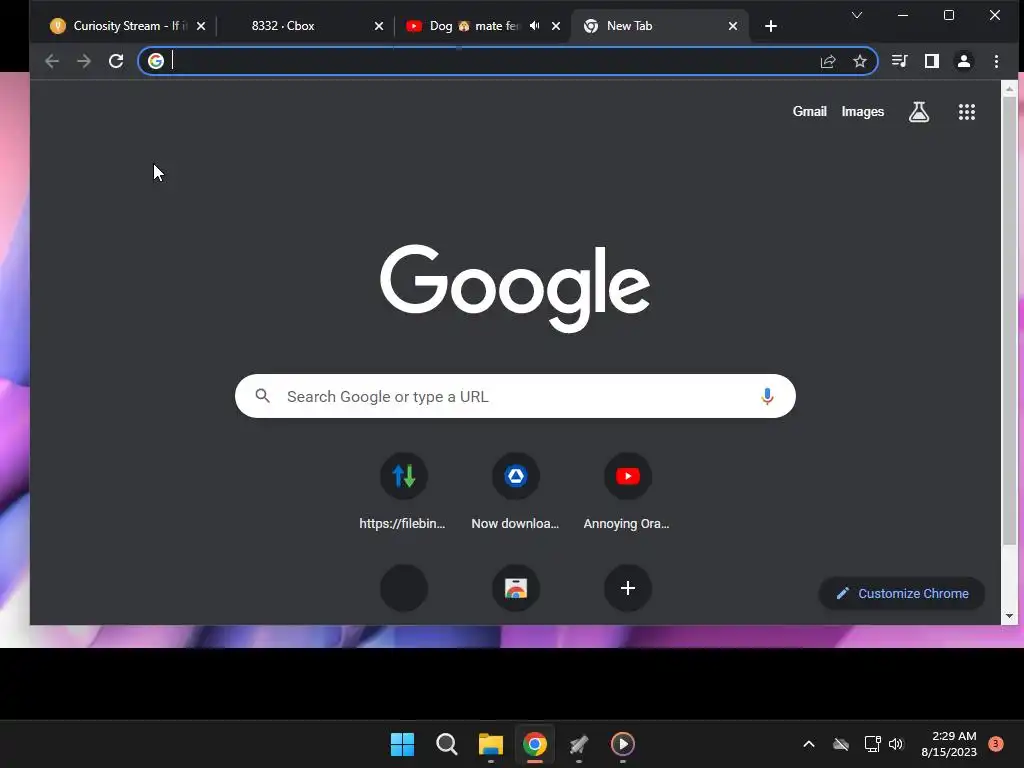The width and height of the screenshot is (1024, 768).
Task: Click the Chrome taskbar icon
Action: point(535,744)
